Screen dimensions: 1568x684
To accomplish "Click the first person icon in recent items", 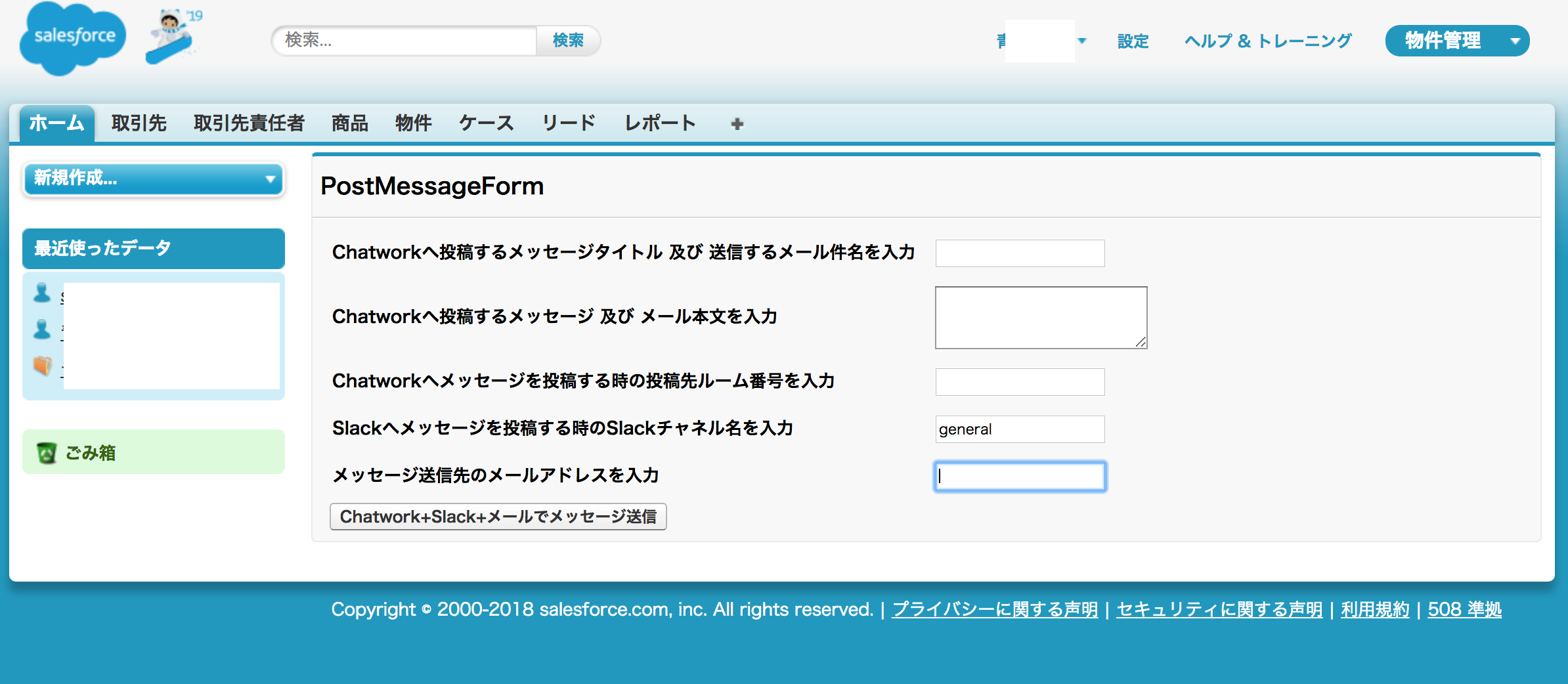I will click(42, 293).
